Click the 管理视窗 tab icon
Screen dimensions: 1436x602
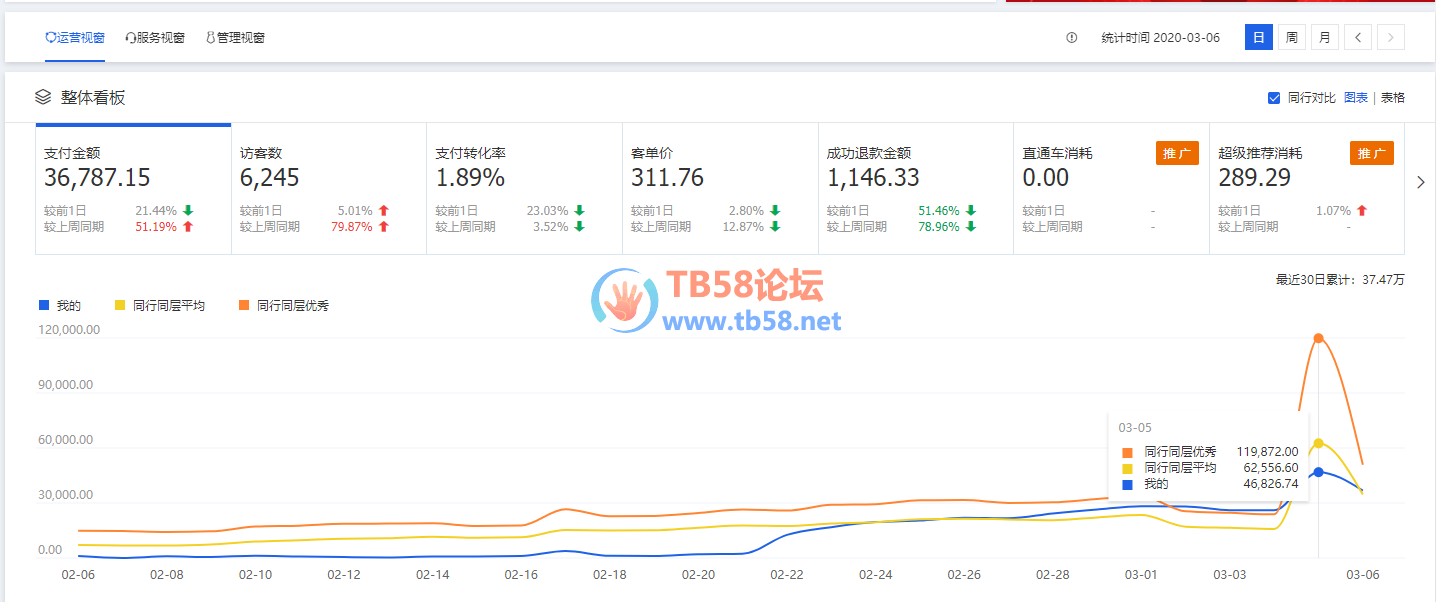pos(210,38)
